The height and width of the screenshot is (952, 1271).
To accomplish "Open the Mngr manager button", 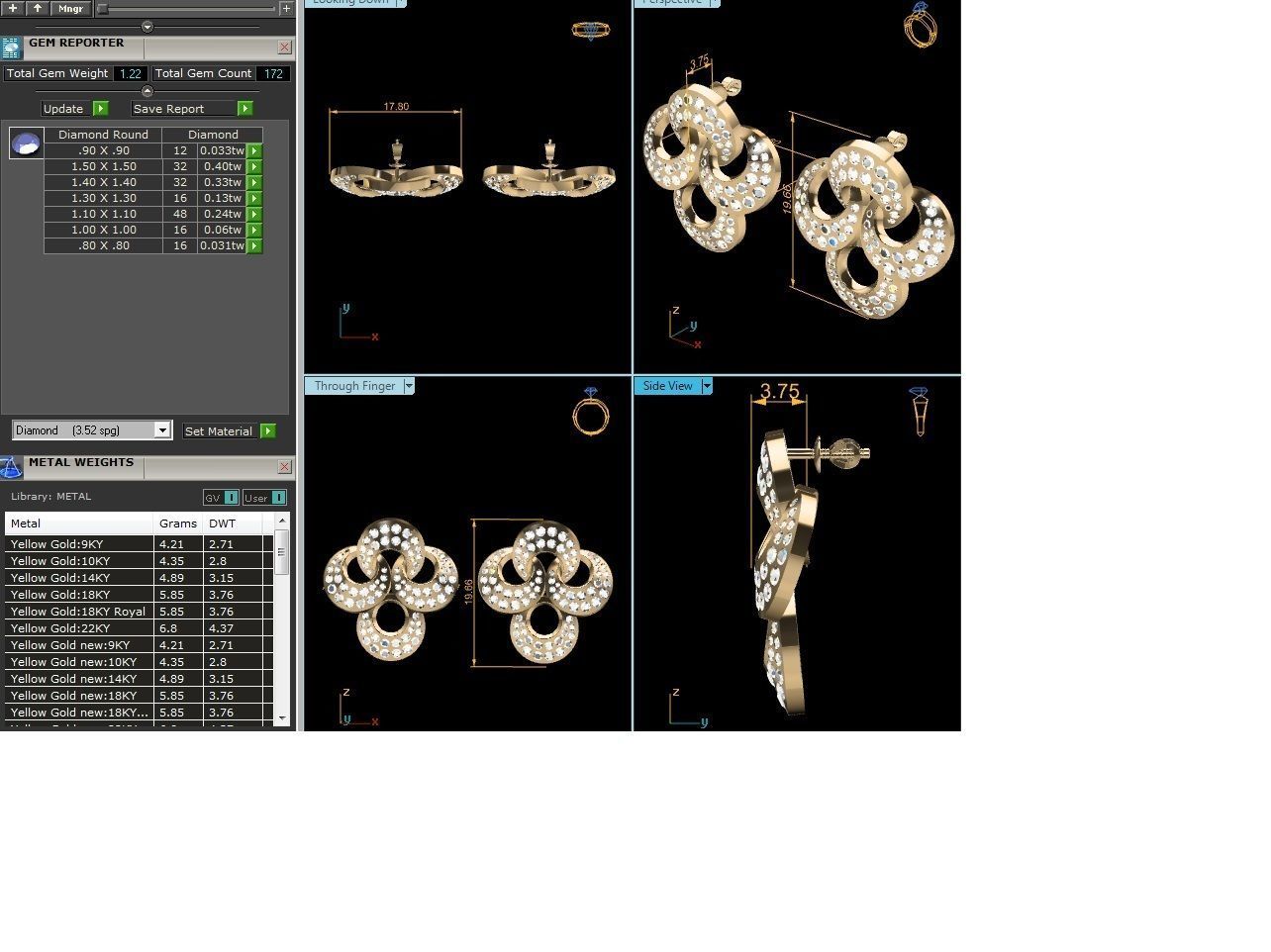I will (x=70, y=8).
